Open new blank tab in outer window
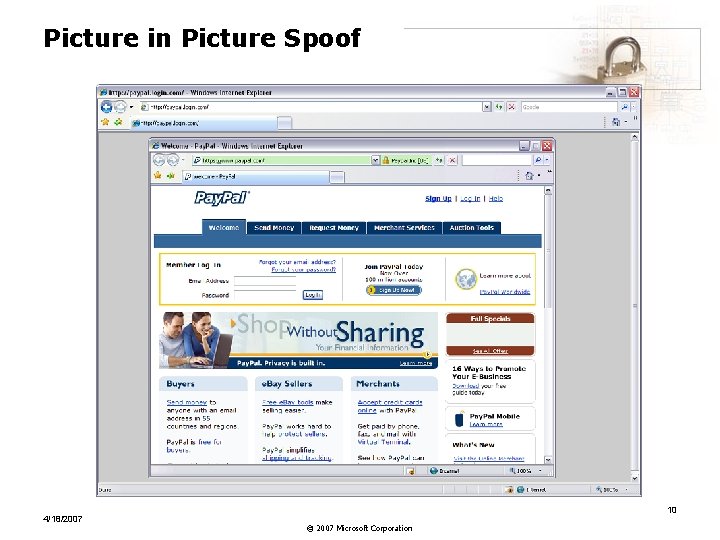This screenshot has height=540, width=720. pyautogui.click(x=285, y=123)
